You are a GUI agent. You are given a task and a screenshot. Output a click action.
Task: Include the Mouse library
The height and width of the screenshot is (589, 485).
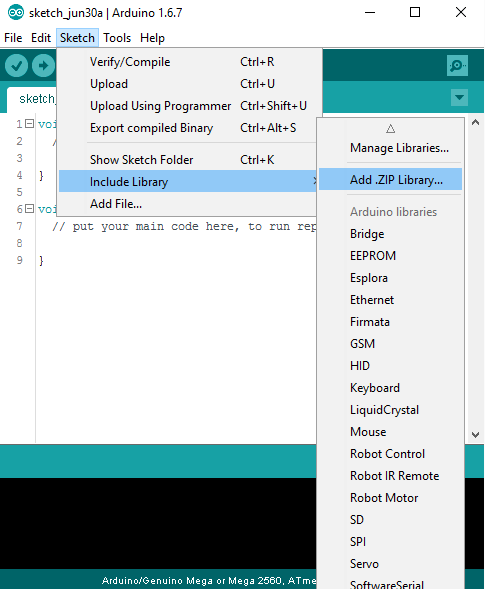pyautogui.click(x=390, y=432)
